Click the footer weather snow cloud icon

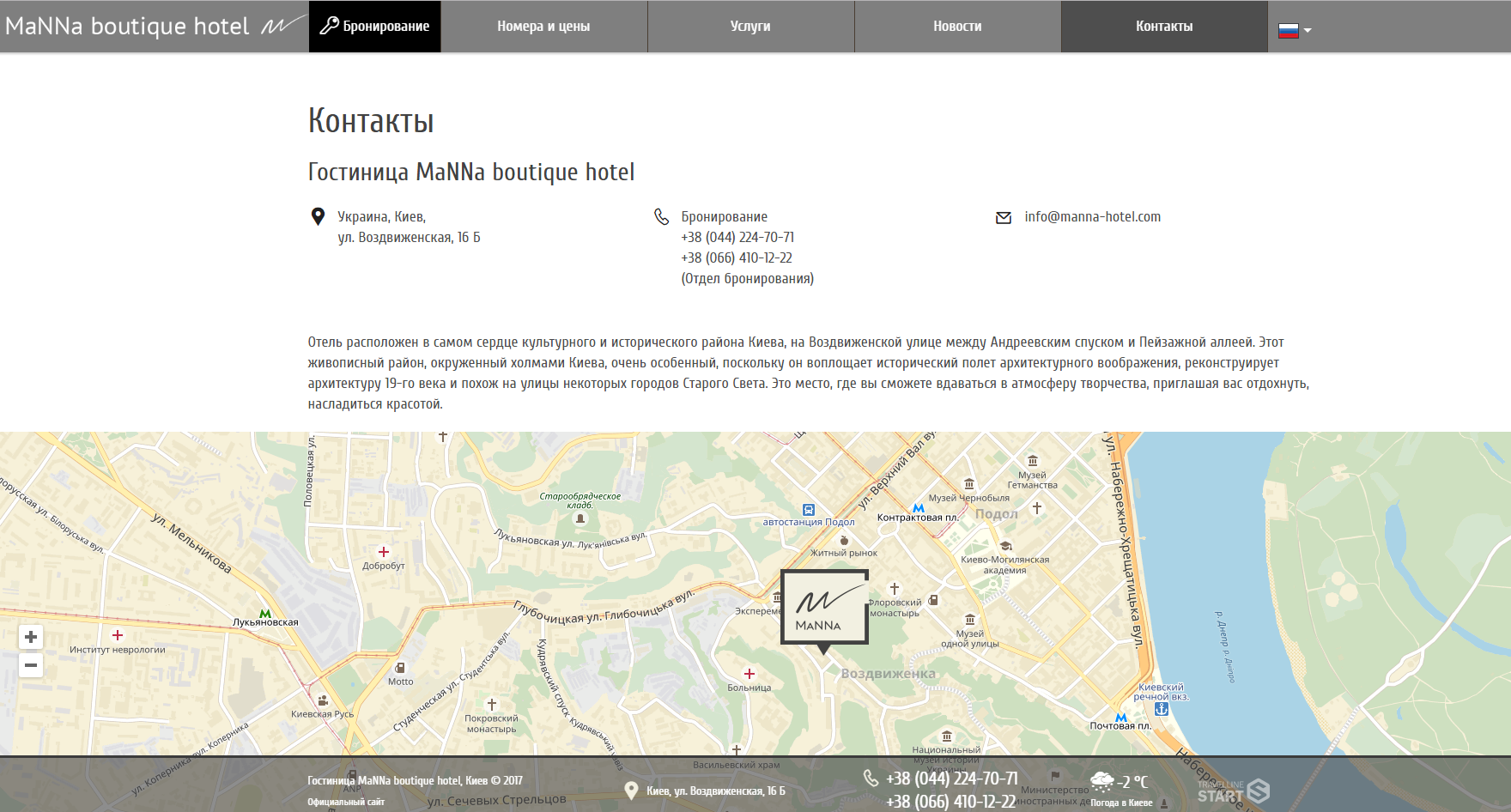pos(1102,781)
